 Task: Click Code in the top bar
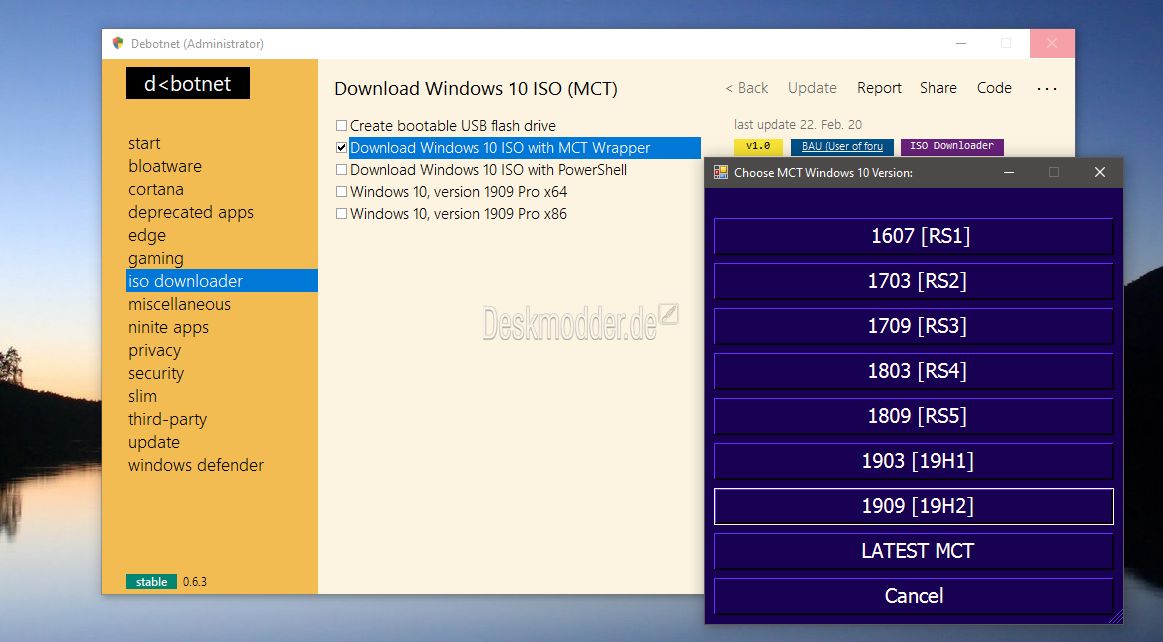[x=994, y=87]
